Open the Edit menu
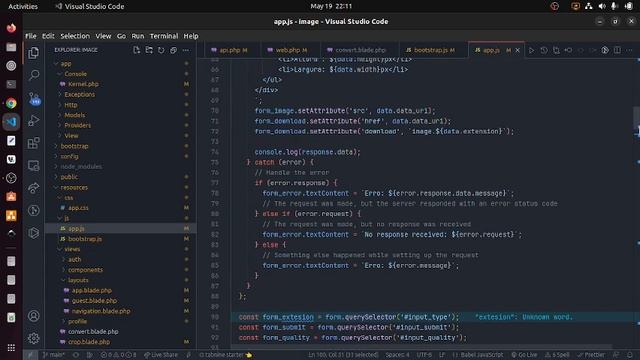Viewport: 640px width, 360px height. pyautogui.click(x=48, y=36)
